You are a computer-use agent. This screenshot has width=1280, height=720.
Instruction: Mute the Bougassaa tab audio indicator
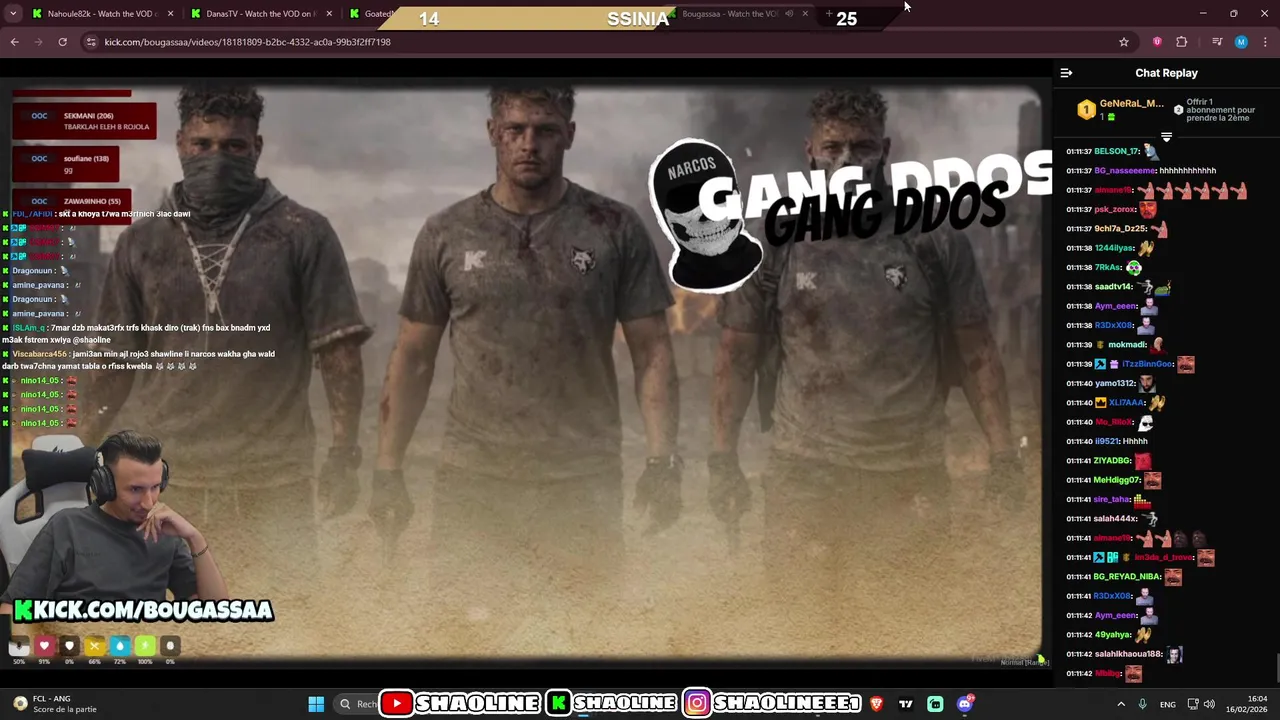click(x=789, y=14)
